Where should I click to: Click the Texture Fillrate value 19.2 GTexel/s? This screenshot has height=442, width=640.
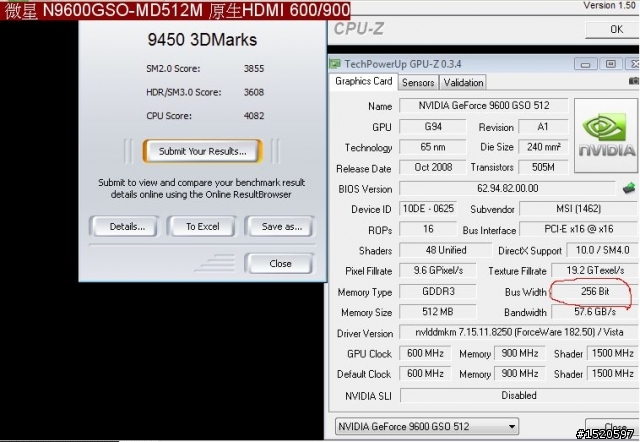pos(595,270)
